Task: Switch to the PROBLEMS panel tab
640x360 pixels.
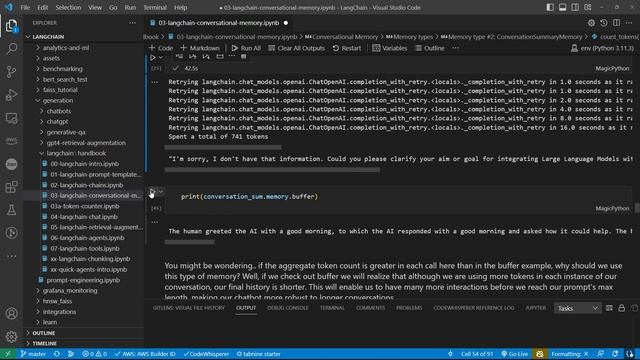Action: [409, 308]
